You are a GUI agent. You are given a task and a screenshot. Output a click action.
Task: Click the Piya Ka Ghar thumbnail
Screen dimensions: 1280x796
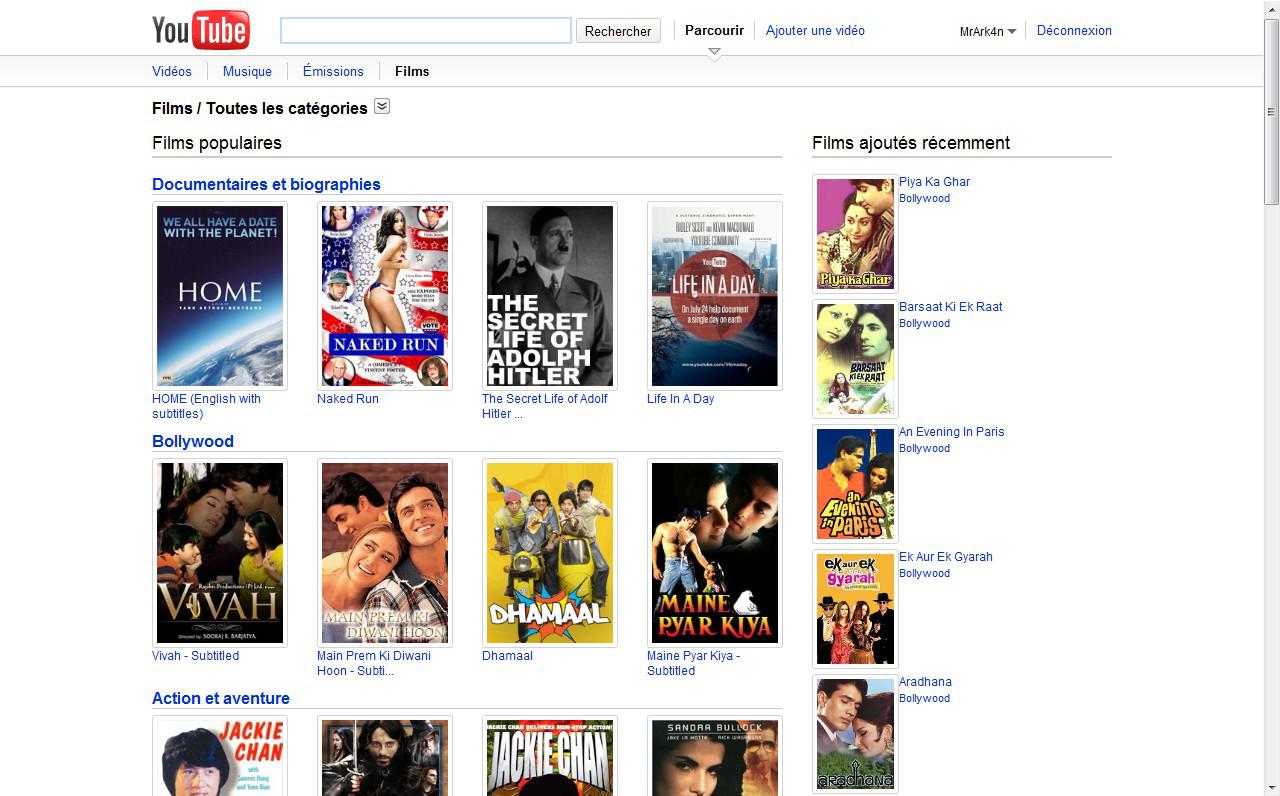(855, 234)
